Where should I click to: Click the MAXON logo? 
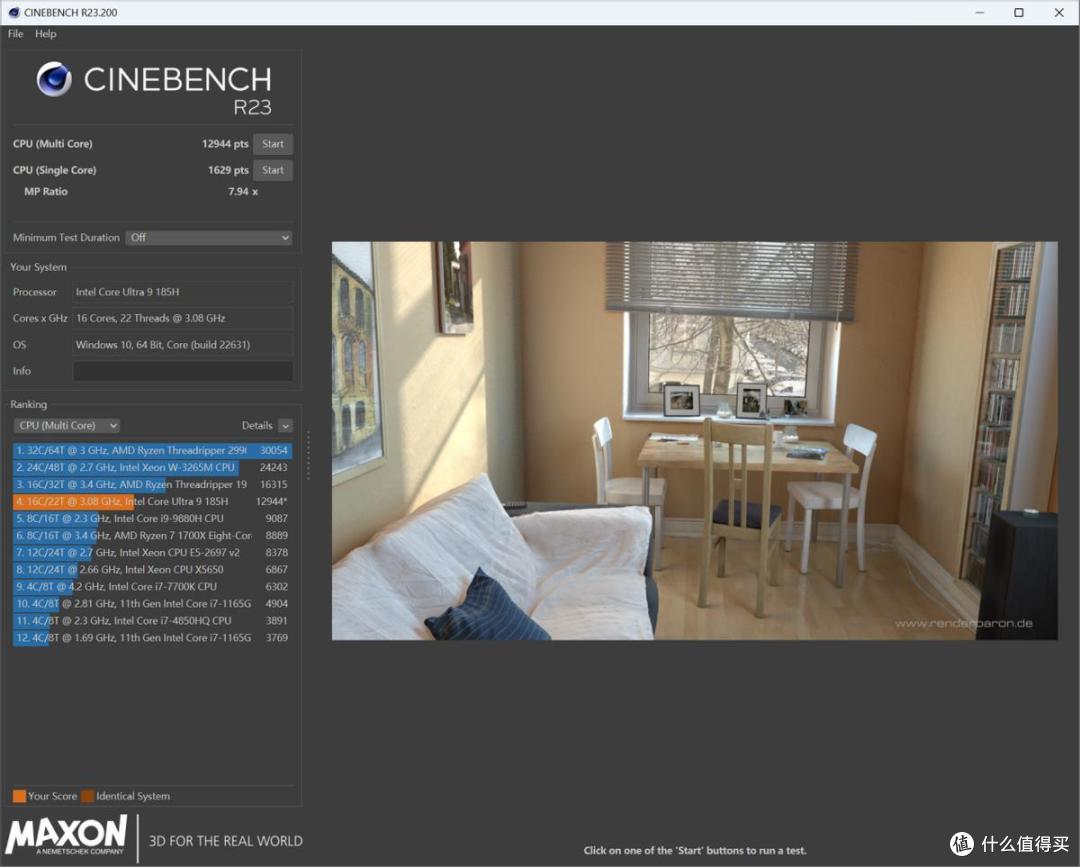[67, 835]
